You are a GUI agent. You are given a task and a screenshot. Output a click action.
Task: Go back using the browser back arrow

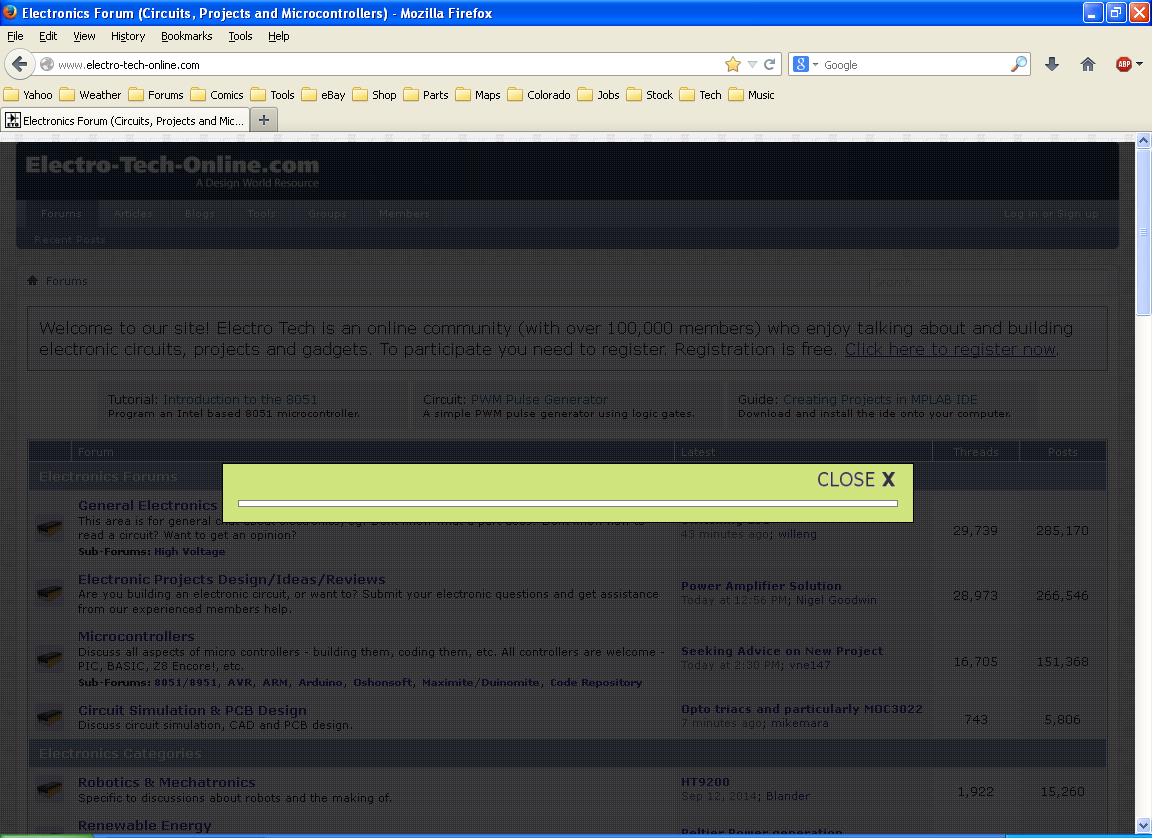click(20, 64)
